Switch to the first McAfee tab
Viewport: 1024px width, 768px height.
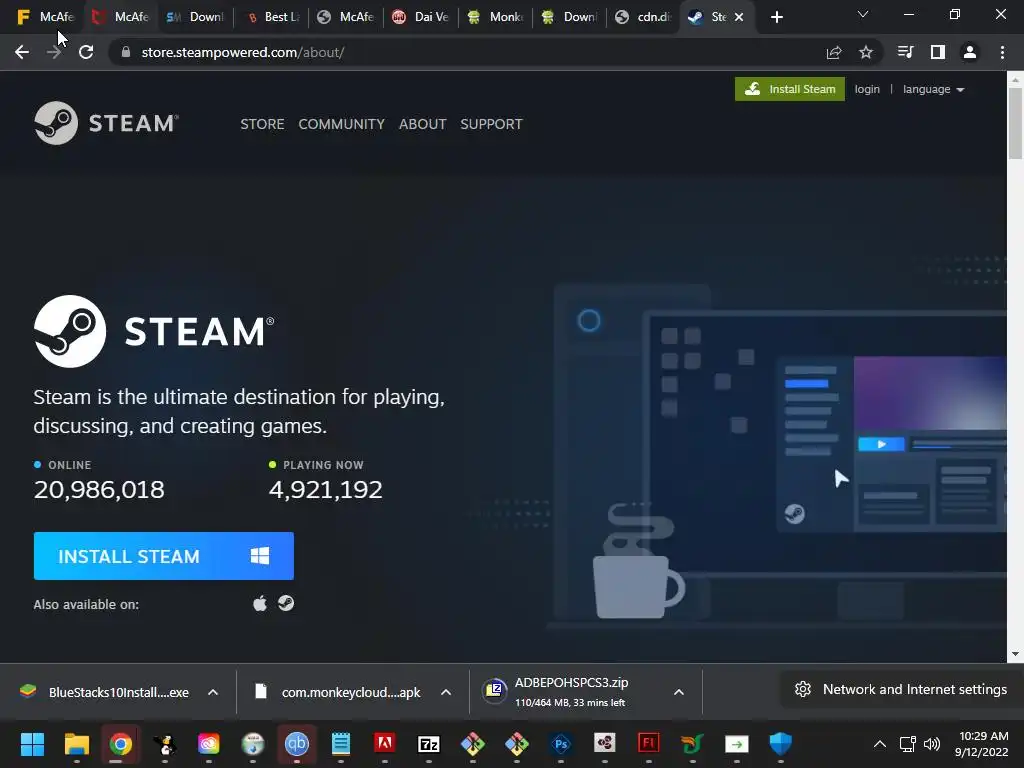point(44,17)
